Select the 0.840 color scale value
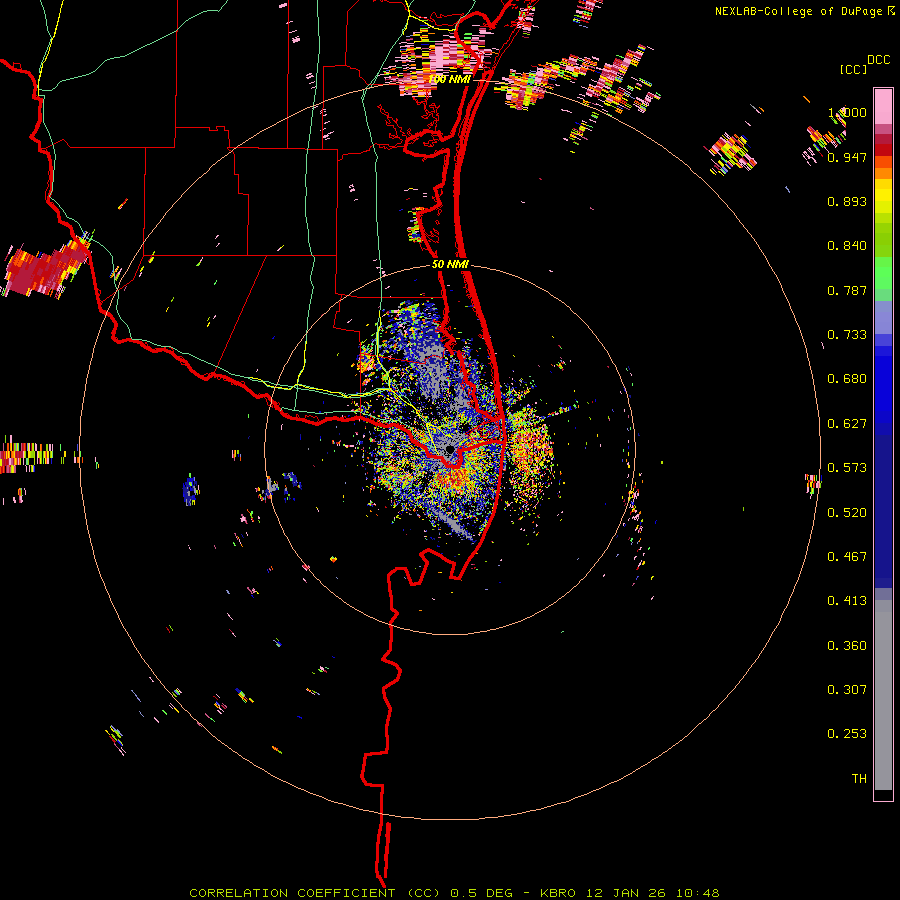900x900 pixels. pos(847,246)
